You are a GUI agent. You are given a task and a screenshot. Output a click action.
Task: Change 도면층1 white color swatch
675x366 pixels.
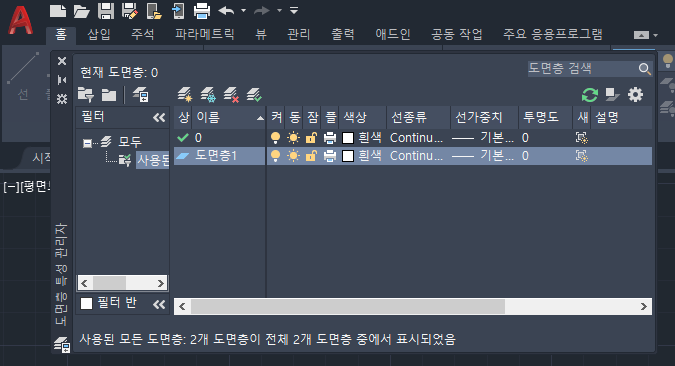348,155
